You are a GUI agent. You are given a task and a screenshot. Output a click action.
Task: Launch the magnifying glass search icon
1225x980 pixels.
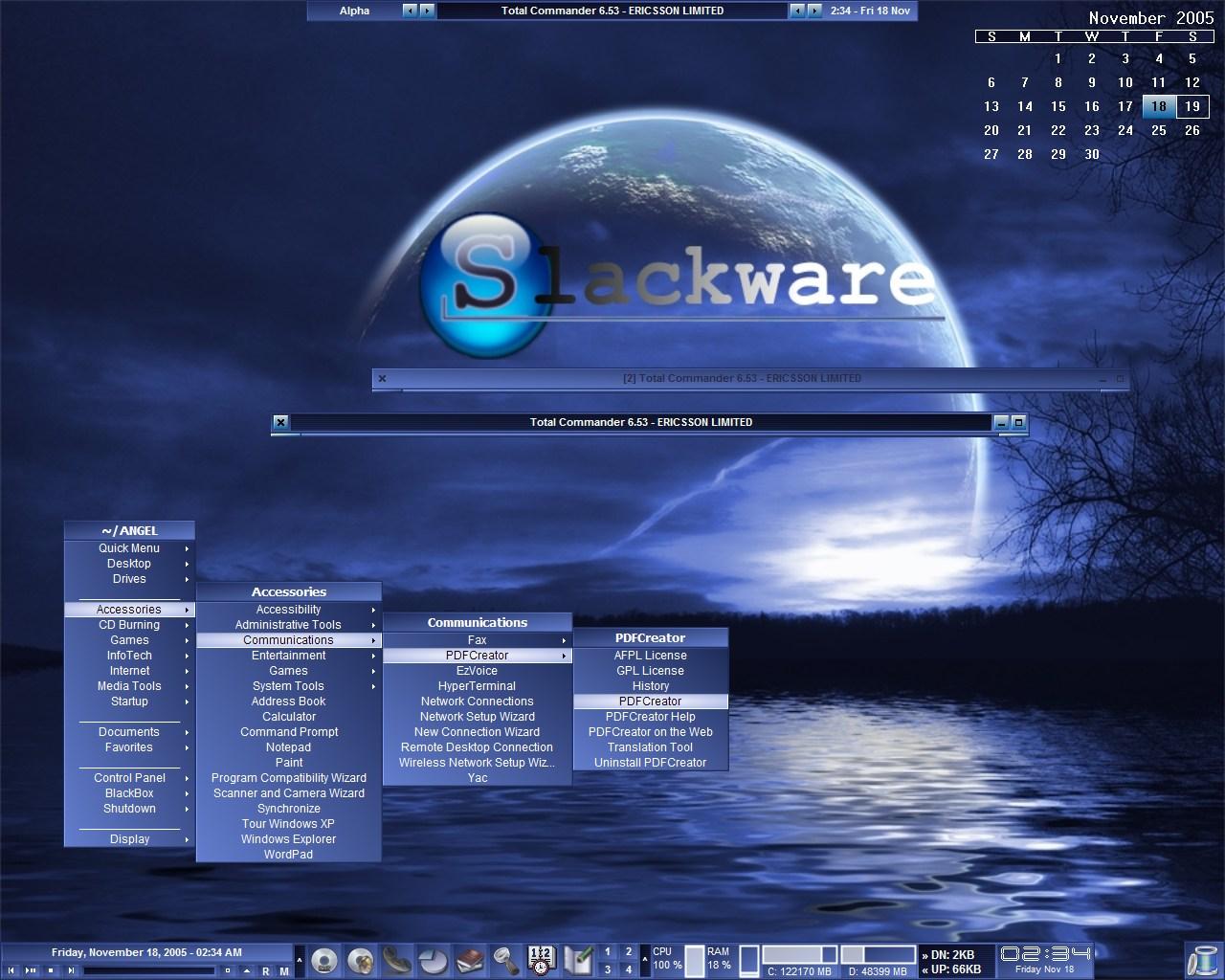tap(505, 960)
